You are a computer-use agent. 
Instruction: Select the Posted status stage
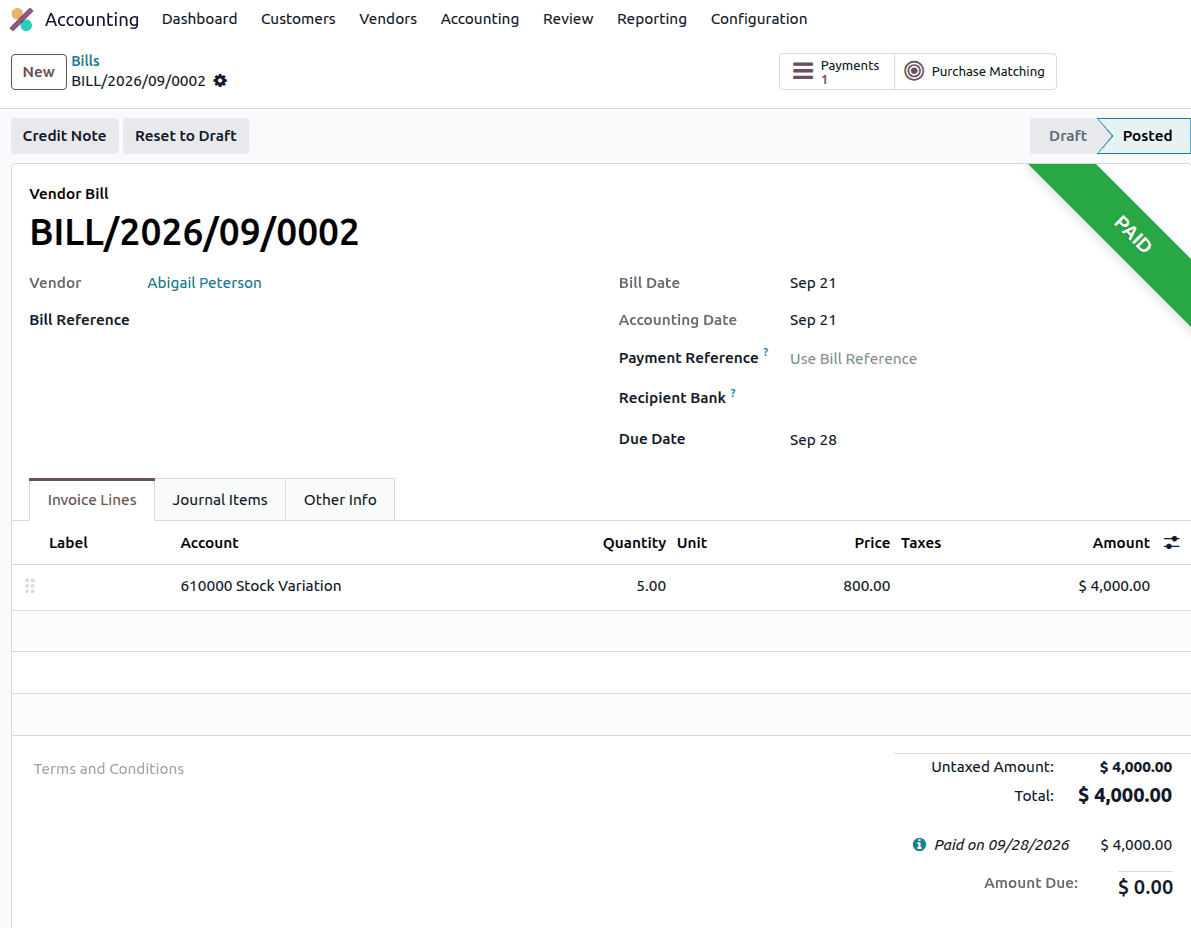[x=1147, y=136]
